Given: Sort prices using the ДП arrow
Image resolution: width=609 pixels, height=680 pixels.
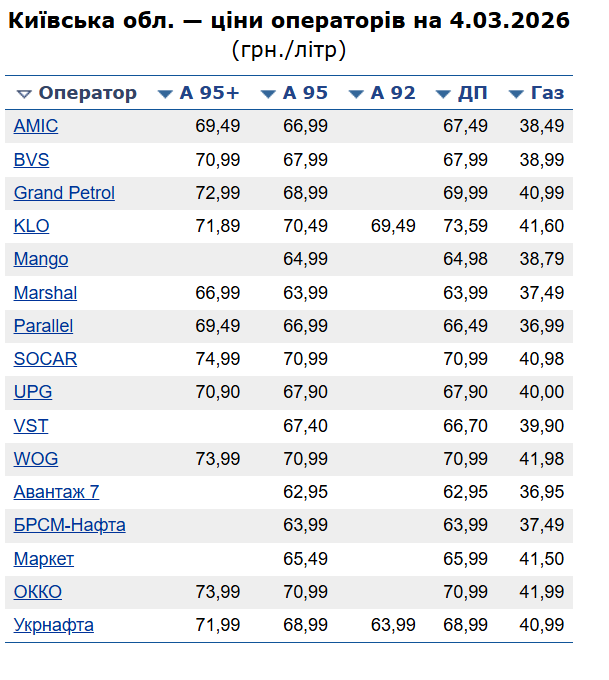Looking at the screenshot, I should coord(443,94).
